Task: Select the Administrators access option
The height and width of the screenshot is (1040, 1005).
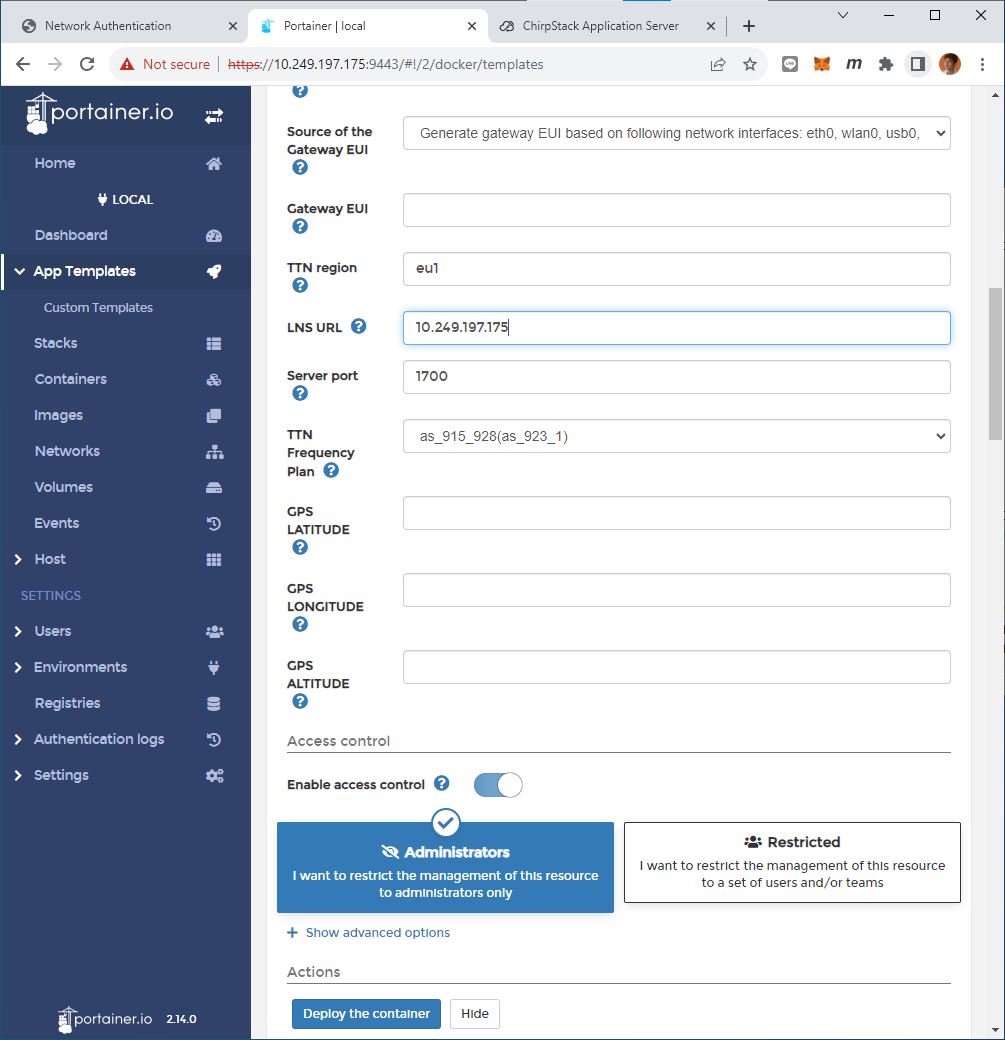Action: [445, 868]
